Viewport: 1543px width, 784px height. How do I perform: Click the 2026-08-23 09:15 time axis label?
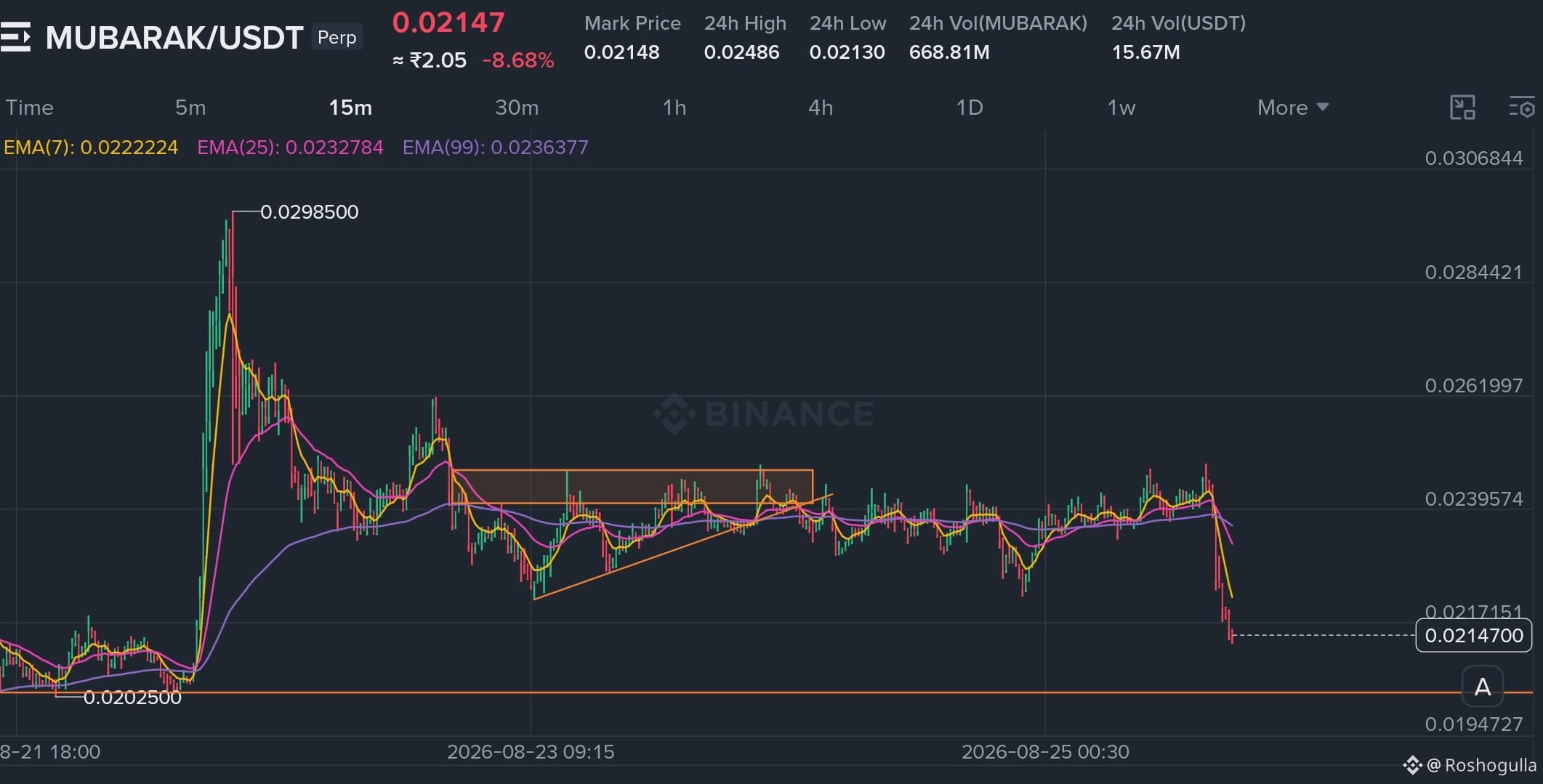click(x=531, y=752)
